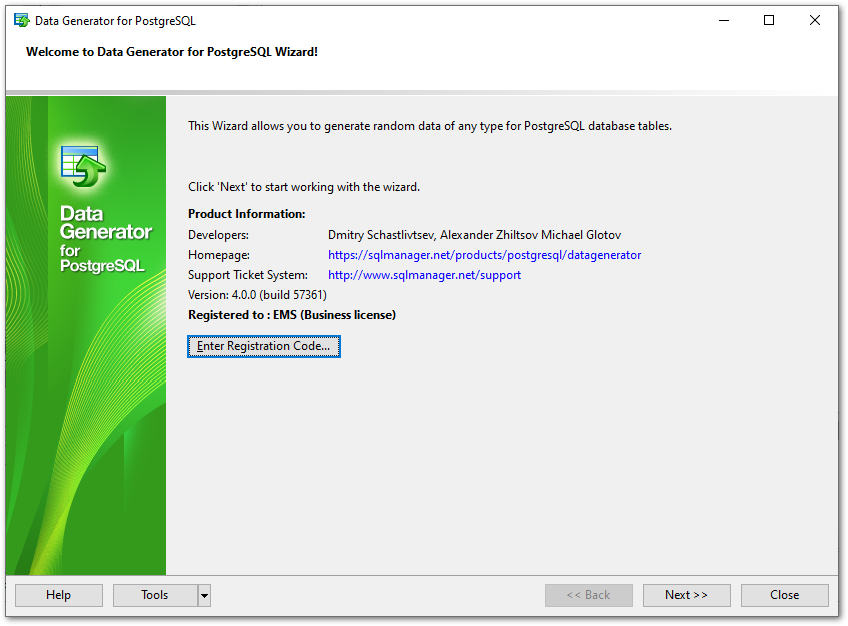Click the Data Generator title bar app icon
Screen dimensions: 848x626
tap(22, 21)
